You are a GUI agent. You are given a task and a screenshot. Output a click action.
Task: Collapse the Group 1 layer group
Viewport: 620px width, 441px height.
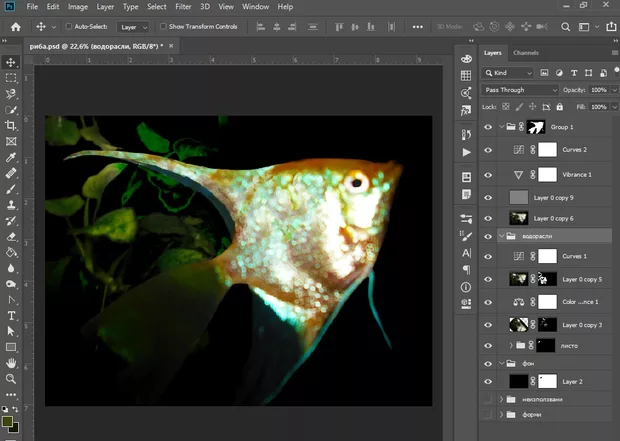click(500, 127)
